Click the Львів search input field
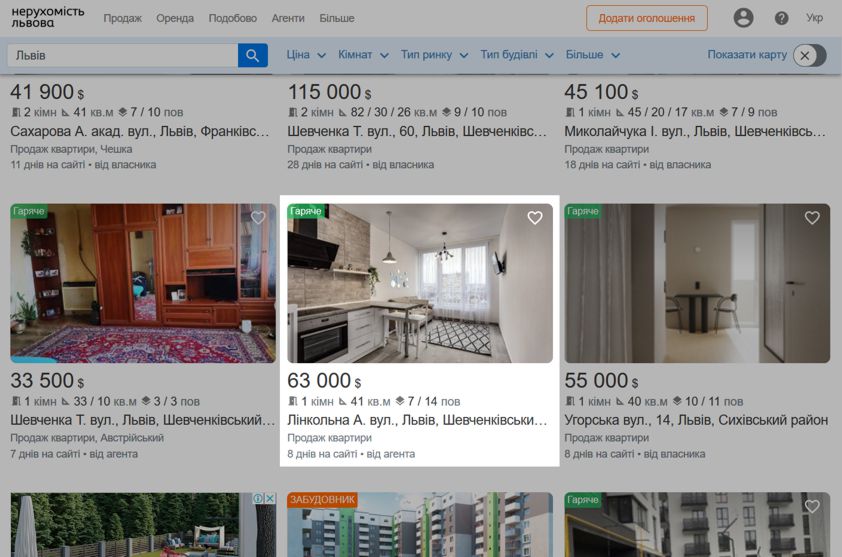 pyautogui.click(x=122, y=55)
